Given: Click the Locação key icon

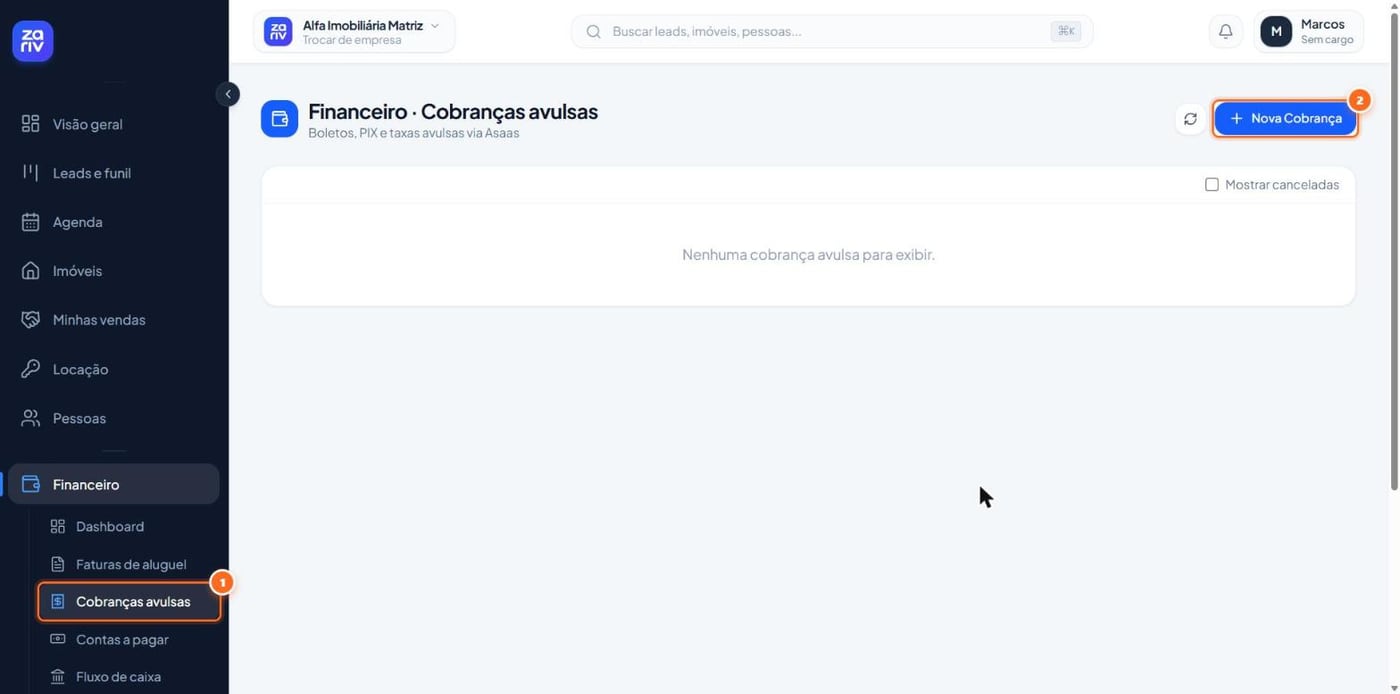Looking at the screenshot, I should [31, 369].
